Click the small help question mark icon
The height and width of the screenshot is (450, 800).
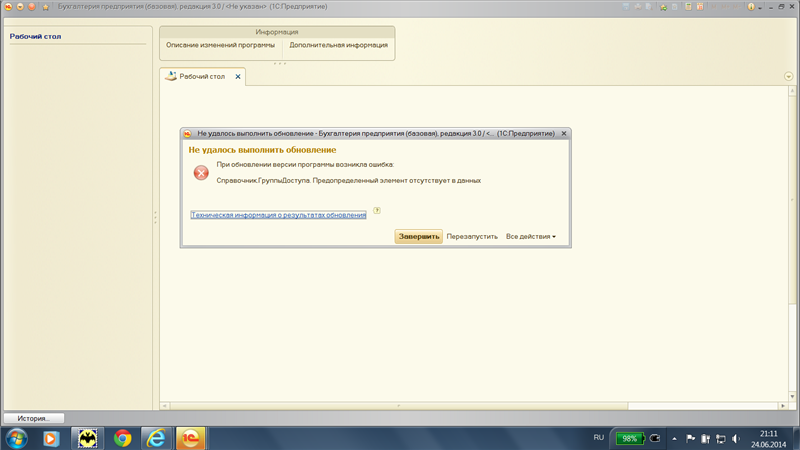click(x=377, y=211)
